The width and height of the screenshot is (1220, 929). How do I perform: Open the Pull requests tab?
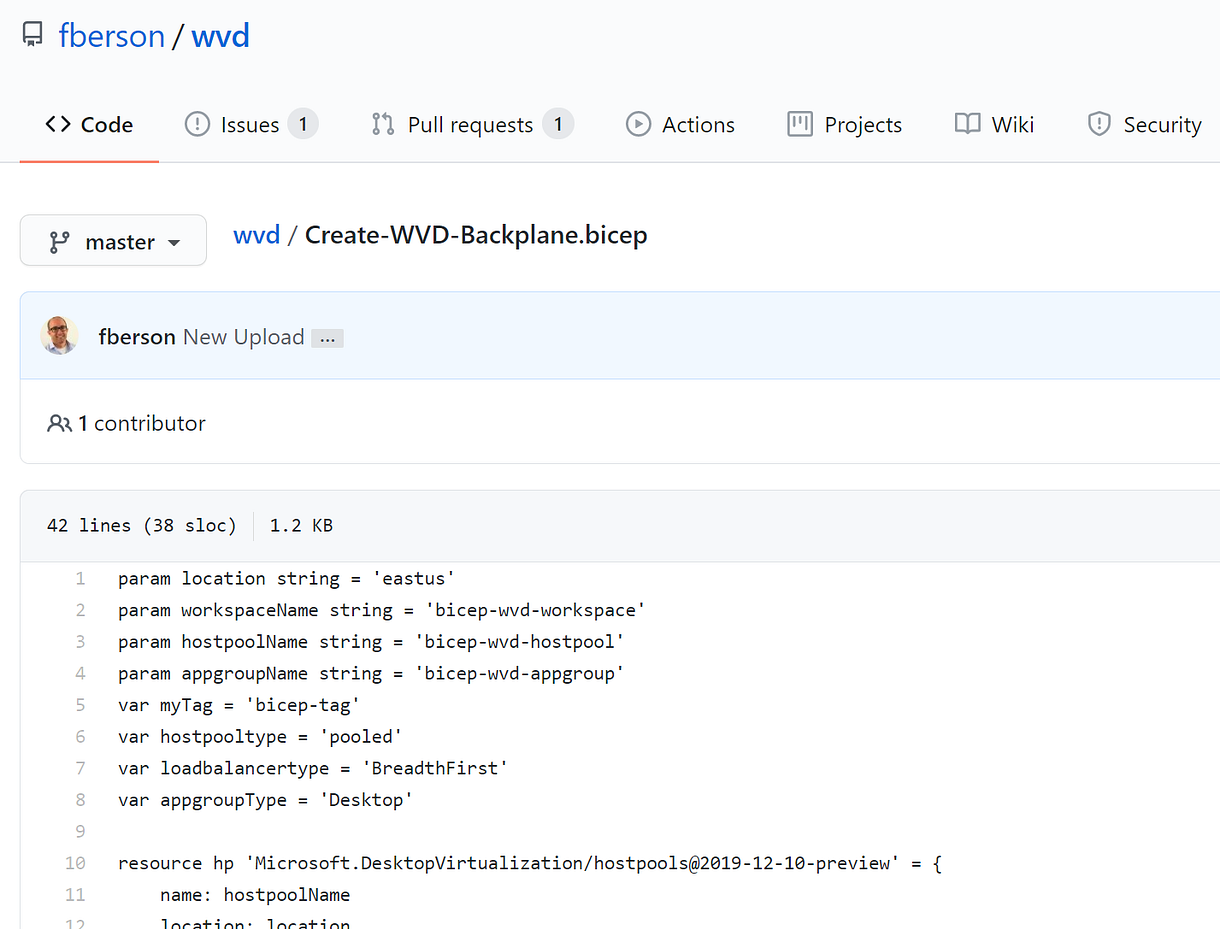tap(472, 125)
